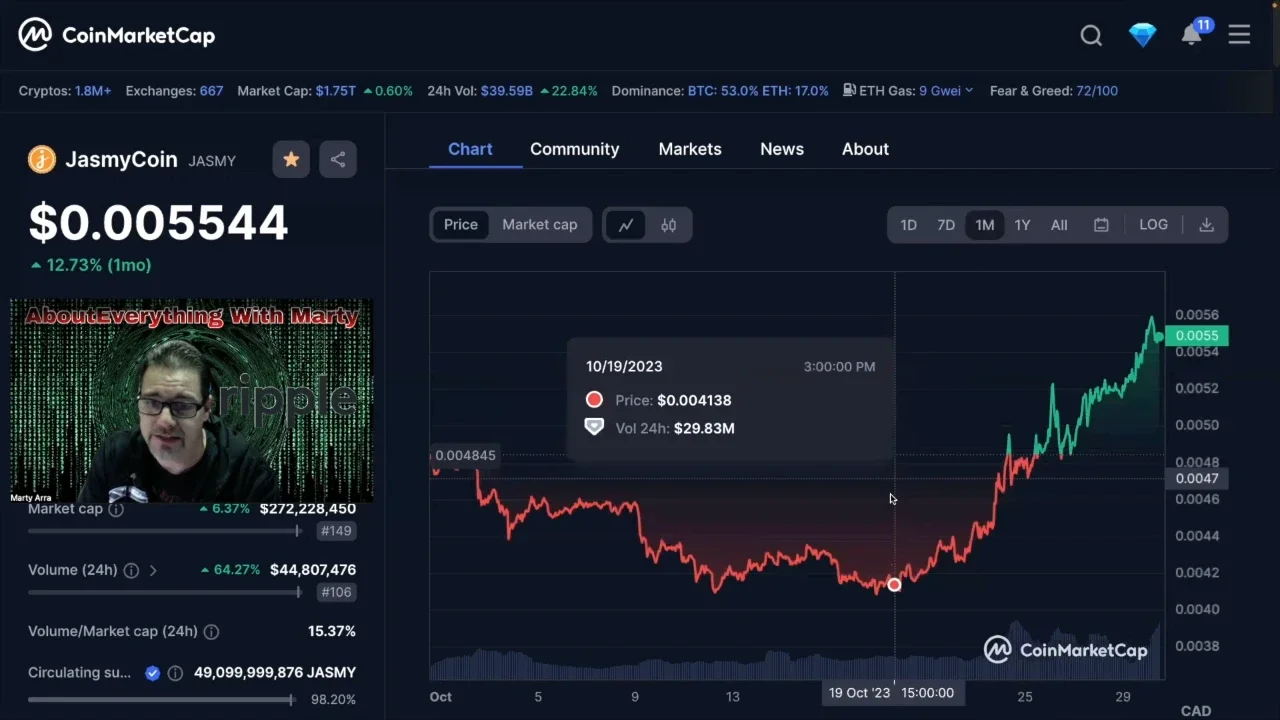This screenshot has width=1280, height=720.
Task: Open the Markets tab
Action: (x=689, y=149)
